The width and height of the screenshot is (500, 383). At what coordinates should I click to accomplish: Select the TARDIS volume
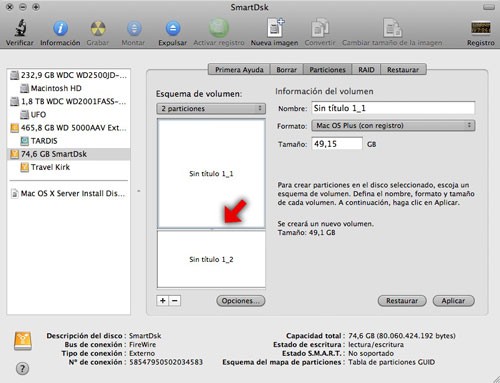pos(69,141)
